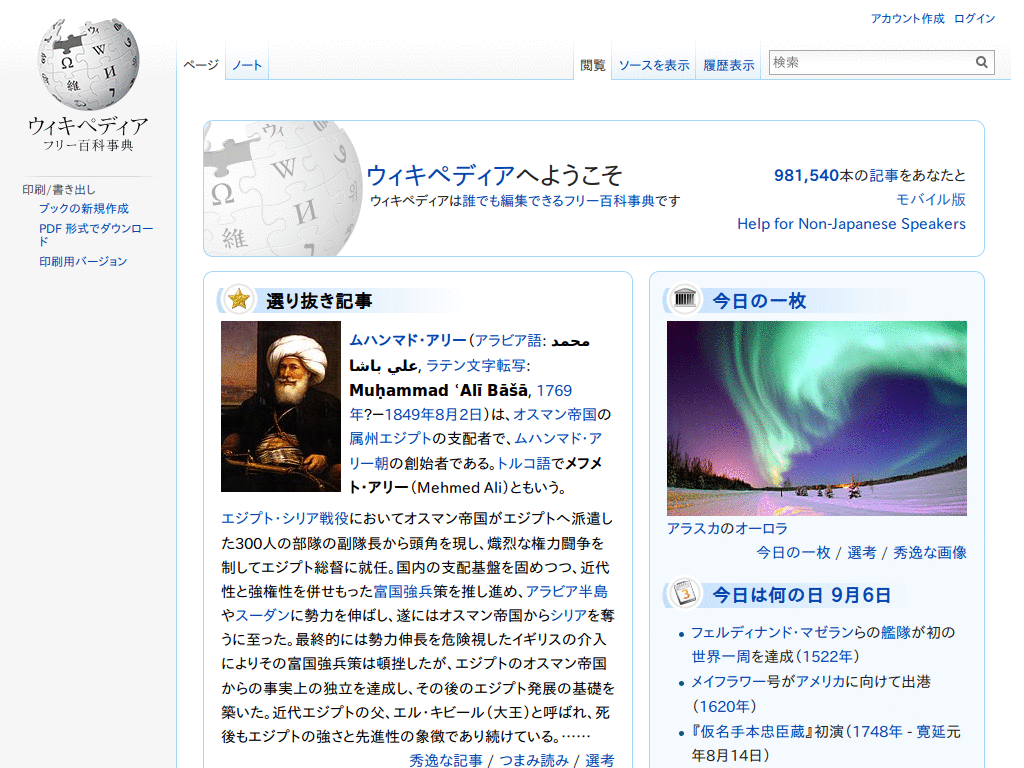Click the 1620年 link

pyautogui.click(x=724, y=706)
